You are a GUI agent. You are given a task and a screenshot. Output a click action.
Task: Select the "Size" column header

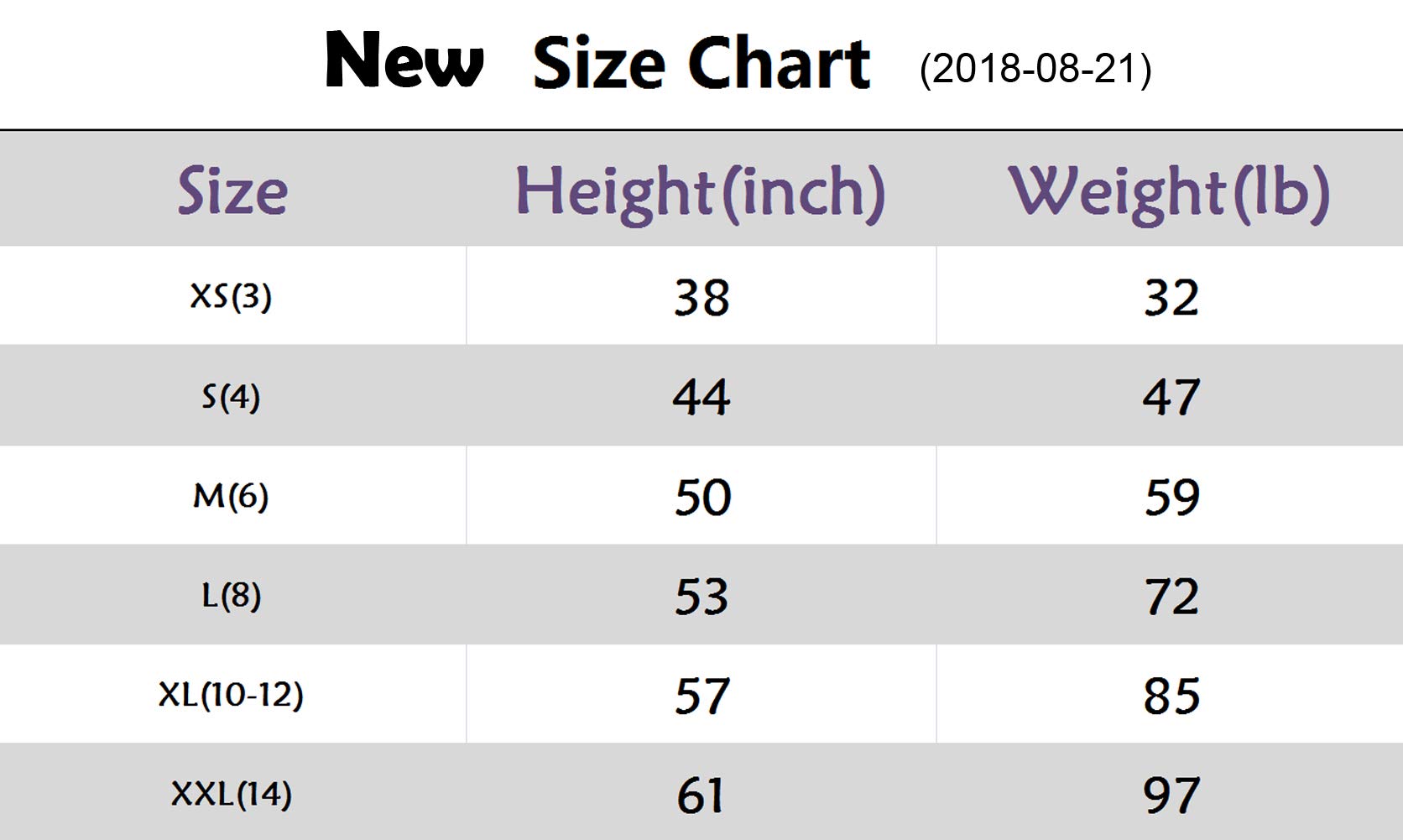[232, 191]
